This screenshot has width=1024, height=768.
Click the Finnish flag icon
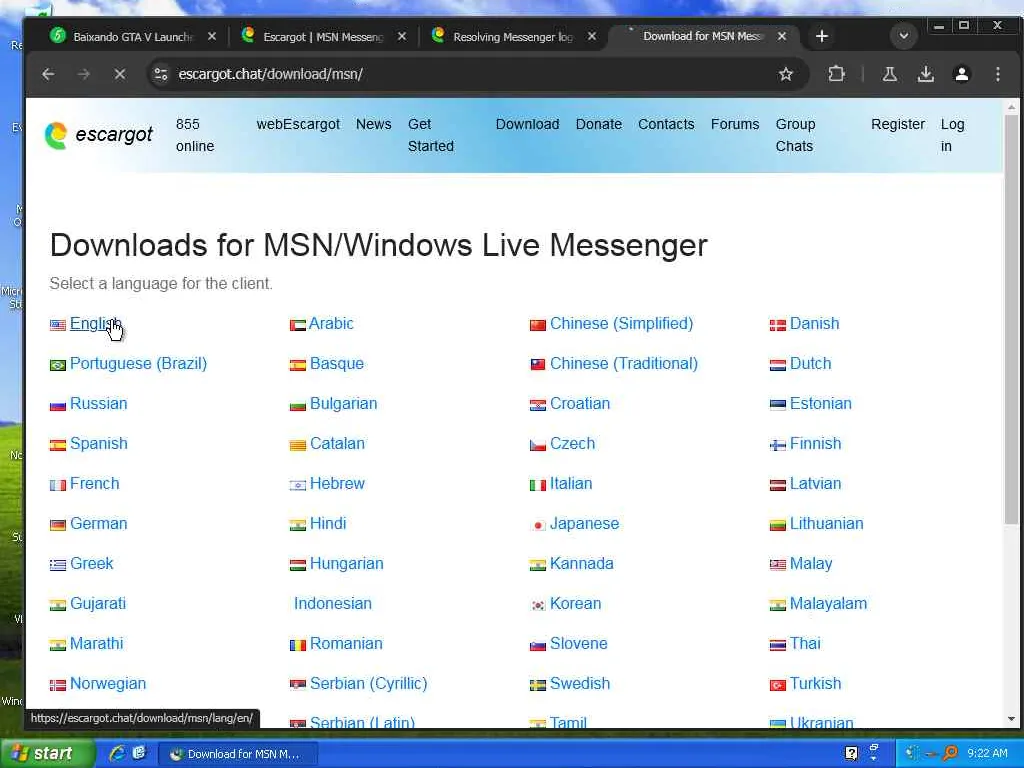pyautogui.click(x=778, y=445)
